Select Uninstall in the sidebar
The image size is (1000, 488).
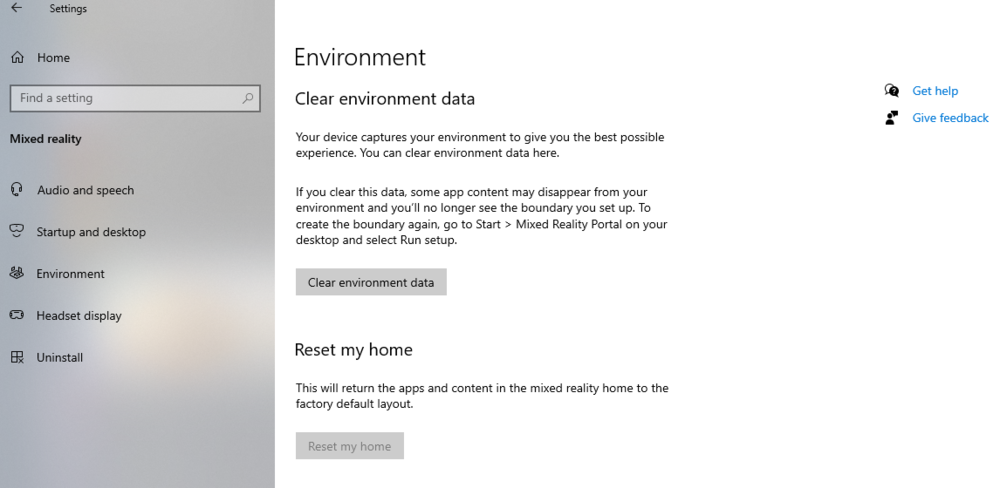tap(60, 358)
